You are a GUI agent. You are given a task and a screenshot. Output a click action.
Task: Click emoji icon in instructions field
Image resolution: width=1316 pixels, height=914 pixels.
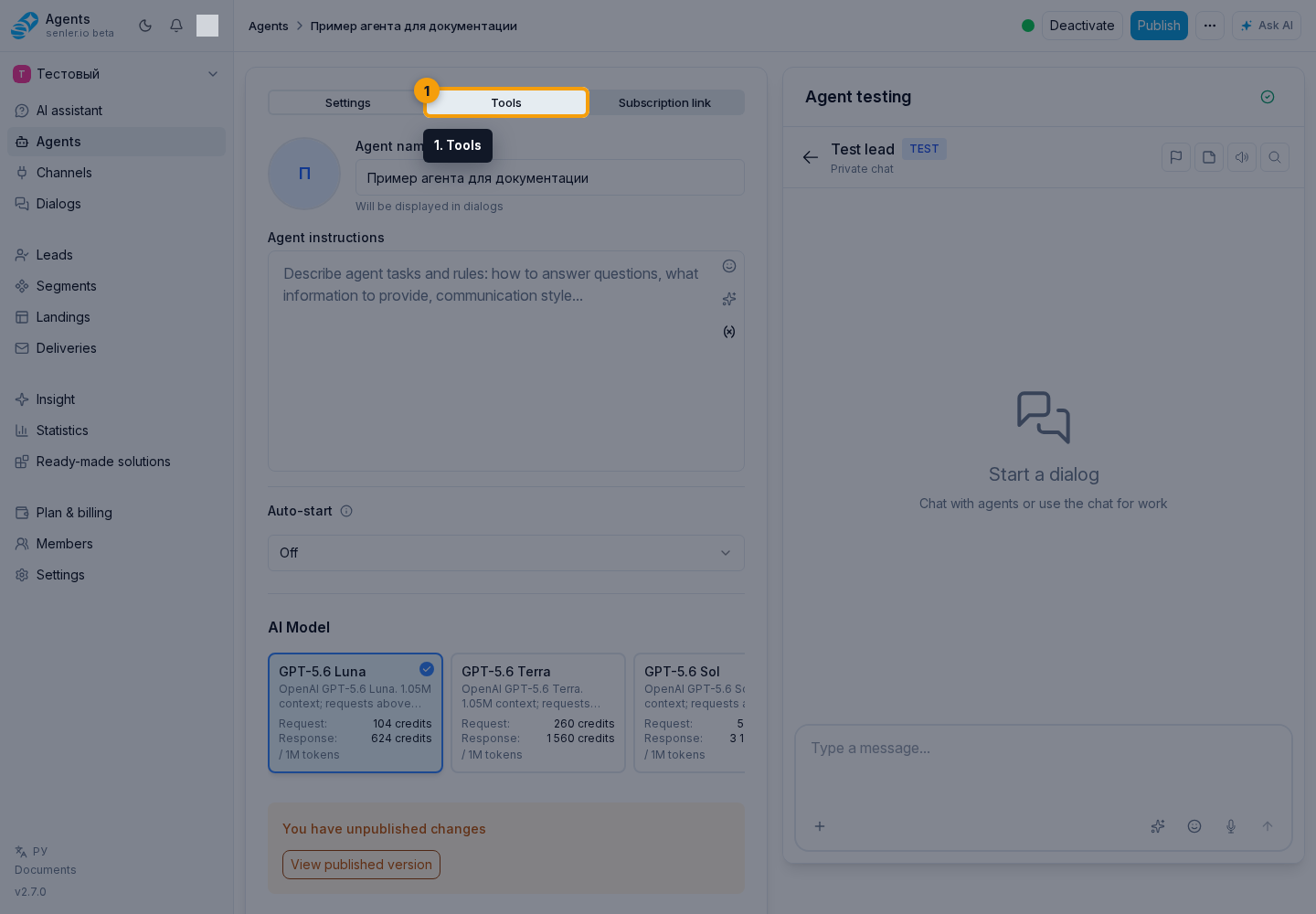729,266
